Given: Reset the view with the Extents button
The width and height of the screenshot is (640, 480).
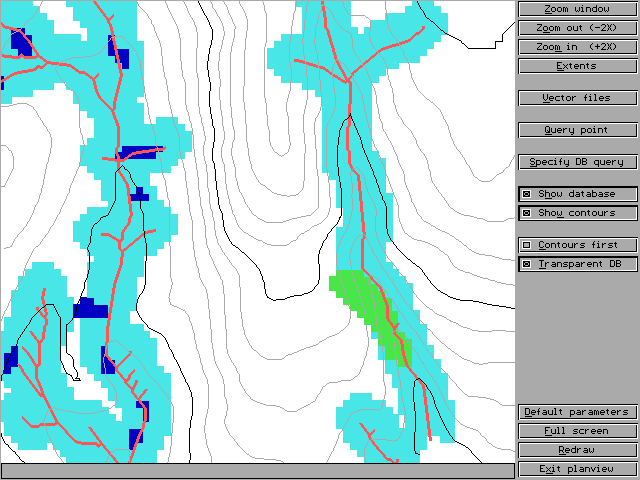Looking at the screenshot, I should coord(578,66).
